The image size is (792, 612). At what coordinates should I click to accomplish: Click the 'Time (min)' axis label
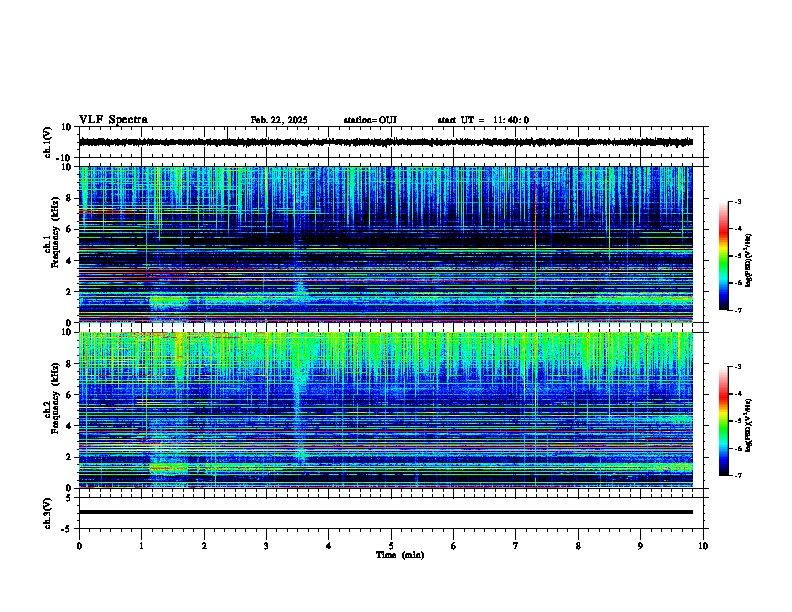point(400,555)
